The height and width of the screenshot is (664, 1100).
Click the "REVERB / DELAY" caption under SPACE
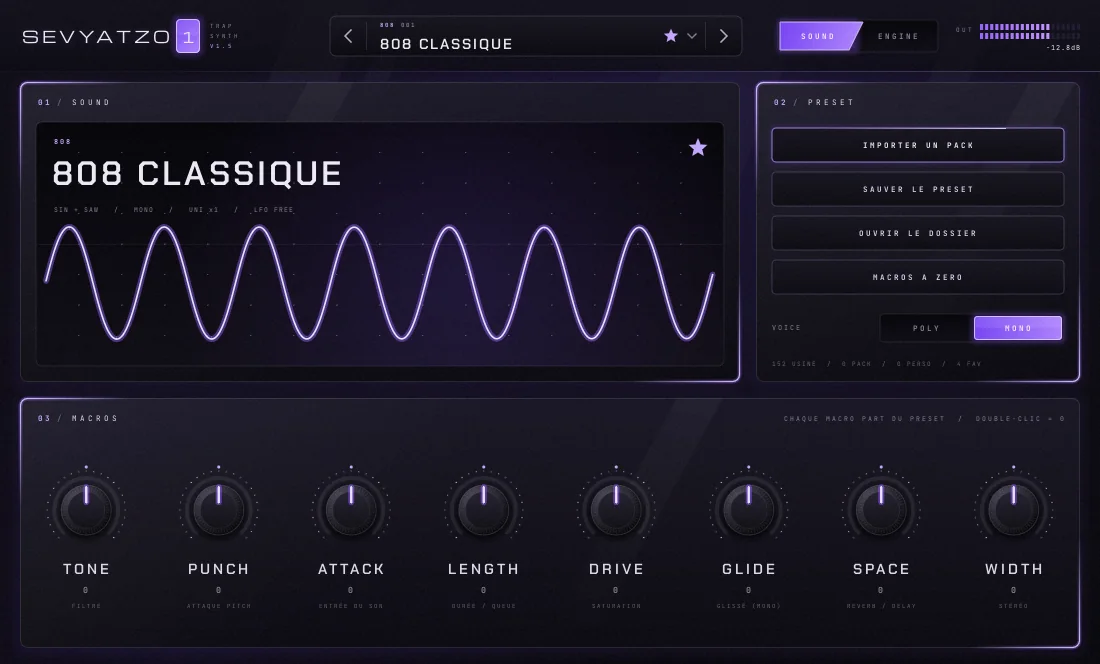pyautogui.click(x=881, y=606)
